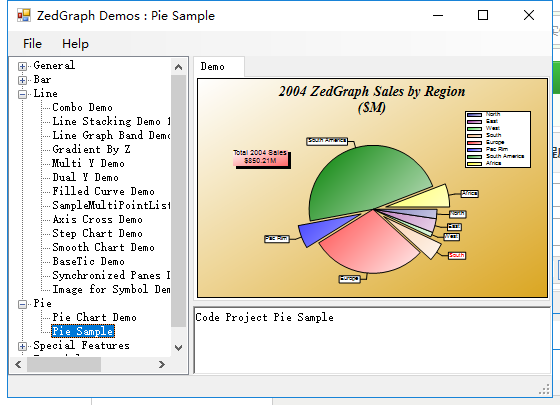560x405 pixels.
Task: Click the ZedGraph application icon in title bar
Action: pyautogui.click(x=24, y=15)
